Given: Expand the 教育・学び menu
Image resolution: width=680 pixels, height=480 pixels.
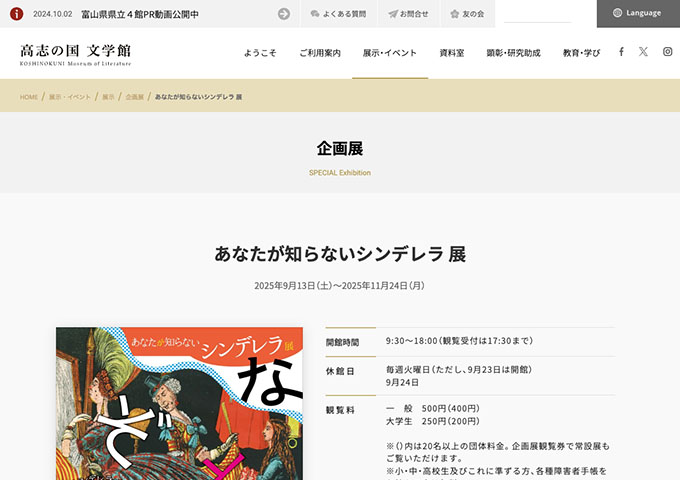Looking at the screenshot, I should [581, 53].
